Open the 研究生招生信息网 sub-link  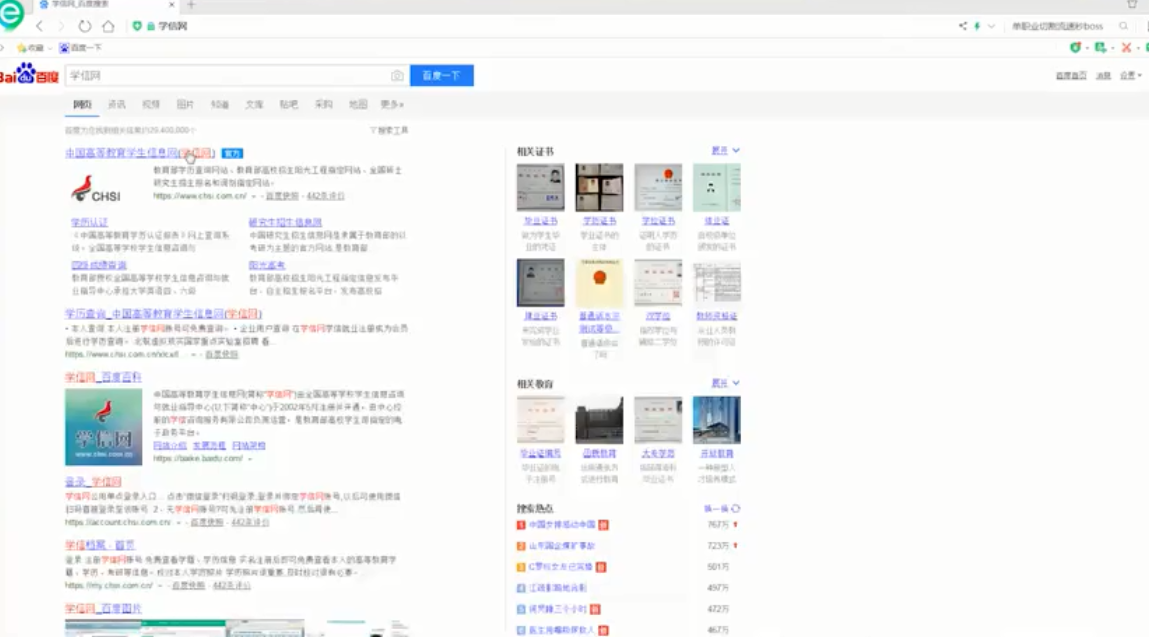285,222
